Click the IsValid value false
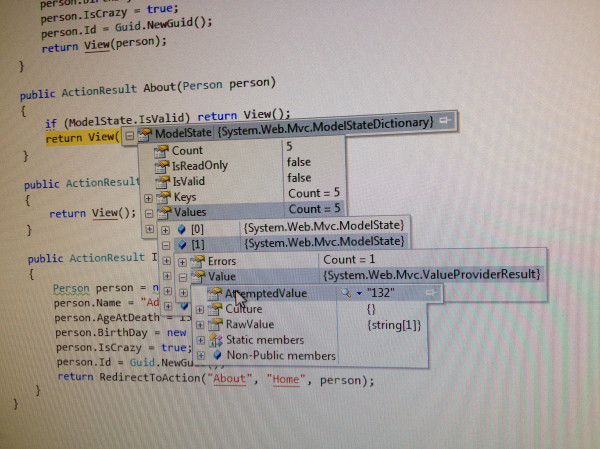600x449 pixels. tap(299, 178)
